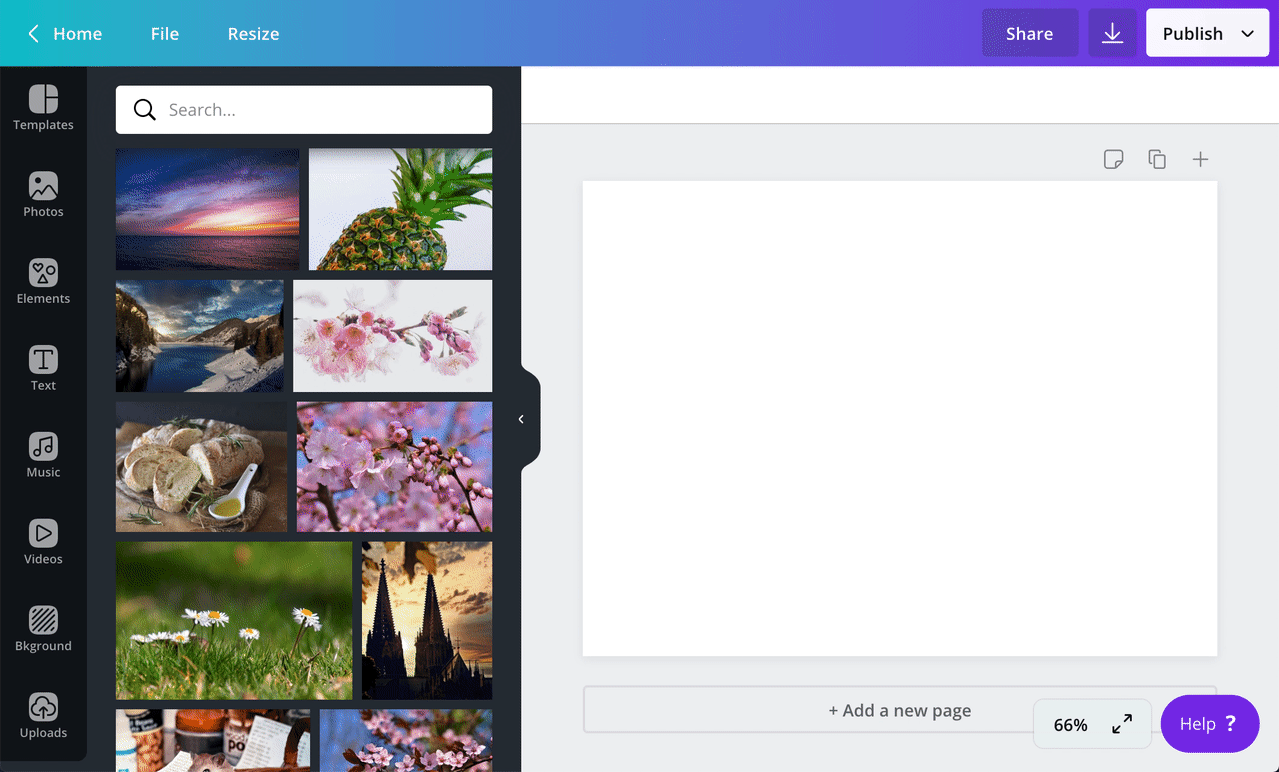The height and width of the screenshot is (772, 1279).
Task: Open the Resize menu
Action: tap(253, 34)
